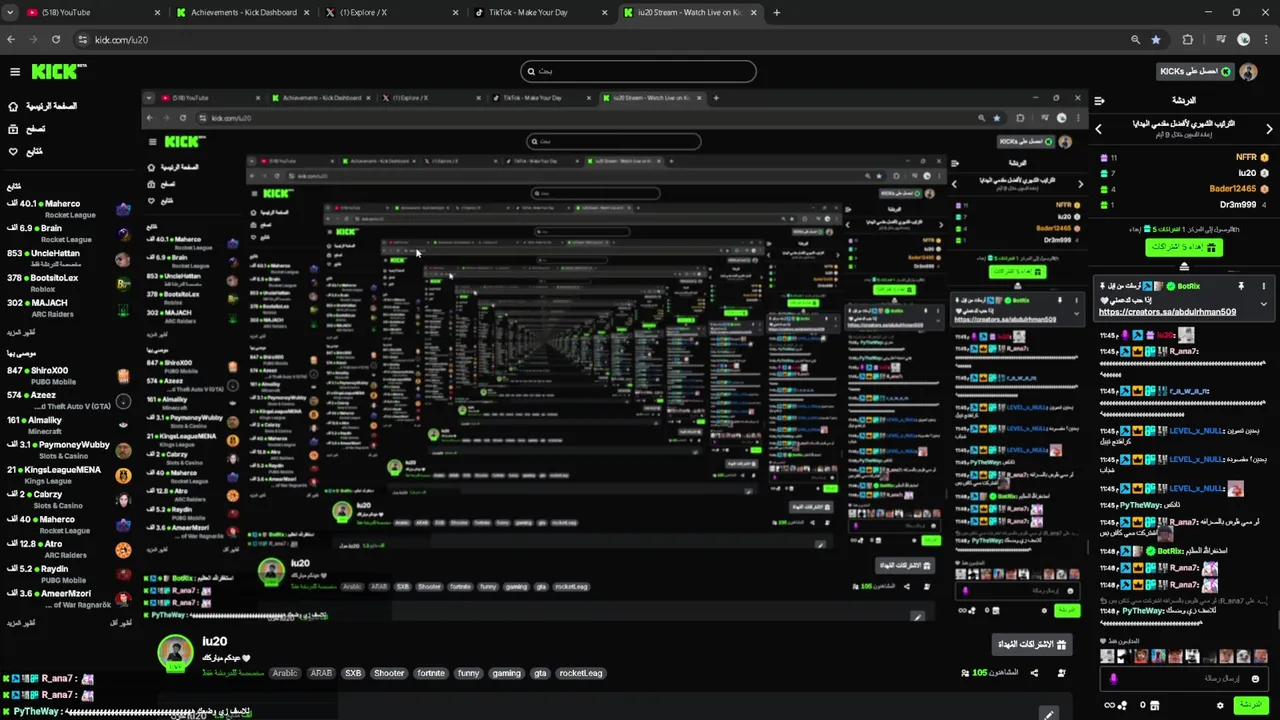This screenshot has height=720, width=1280.
Task: Open the Chrome three-dot menu
Action: [x=1267, y=40]
